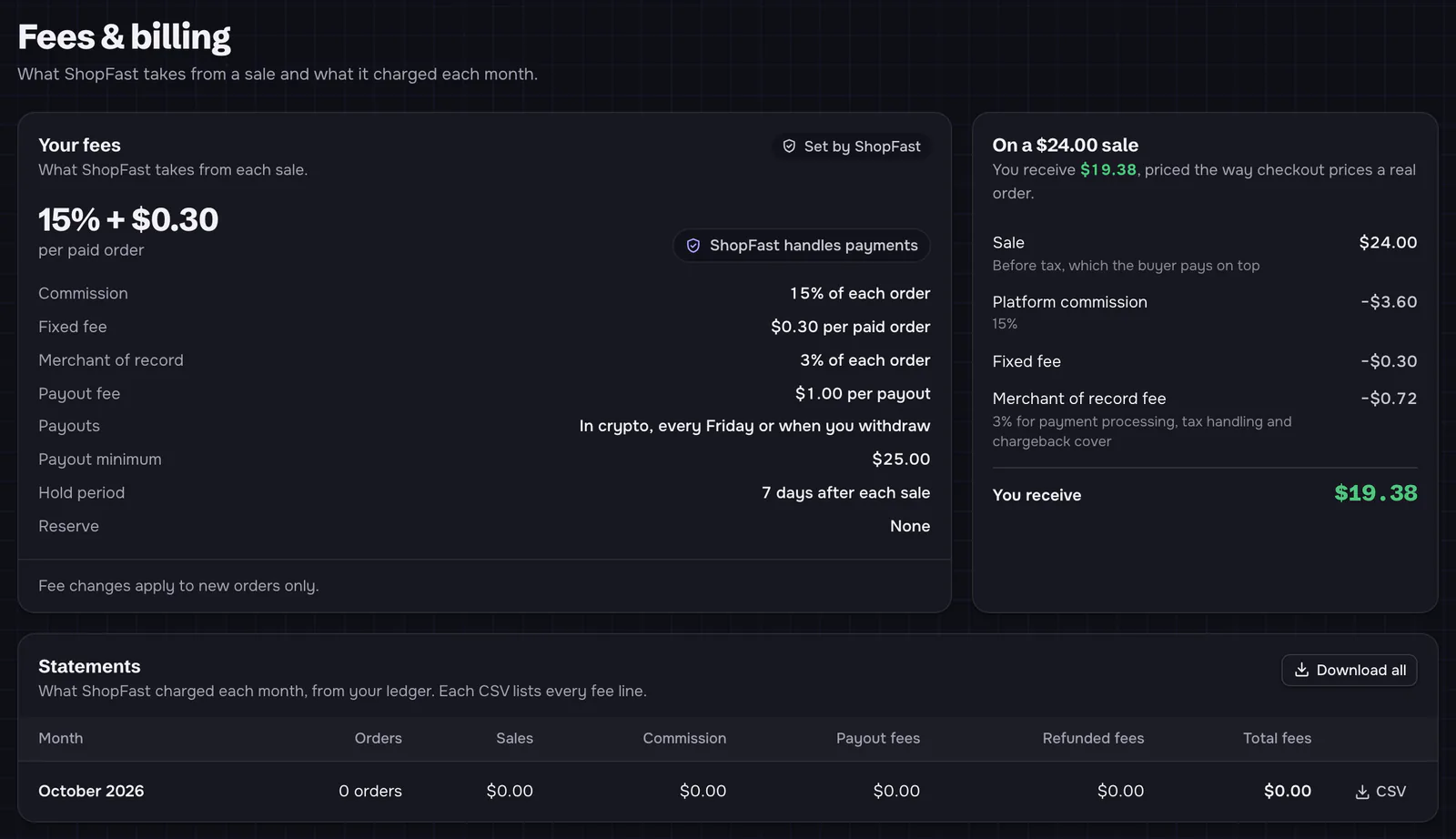Click the Payout minimum label
The height and width of the screenshot is (839, 1456).
coord(100,460)
